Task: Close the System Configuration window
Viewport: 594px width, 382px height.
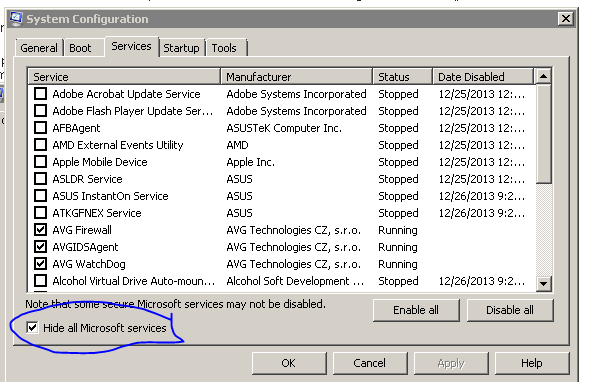Action: tap(566, 19)
